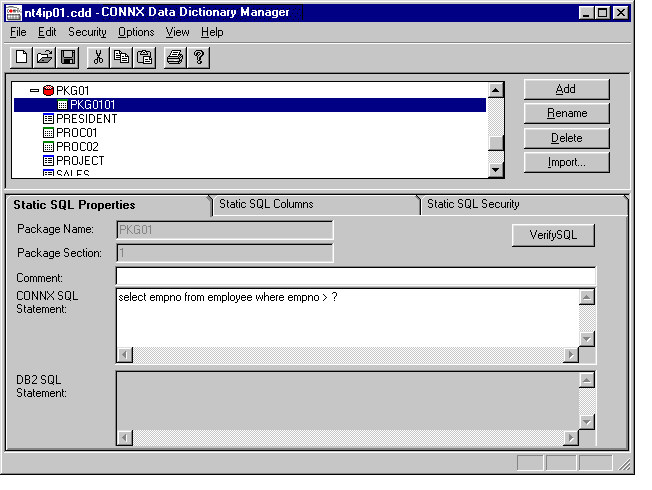Image resolution: width=652 pixels, height=490 pixels.
Task: Click the Comment input field
Action: click(356, 277)
